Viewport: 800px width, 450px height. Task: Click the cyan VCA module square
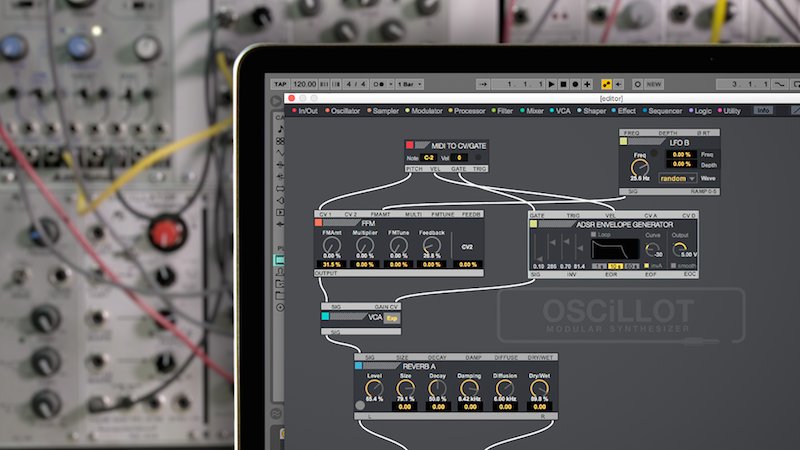coord(327,316)
